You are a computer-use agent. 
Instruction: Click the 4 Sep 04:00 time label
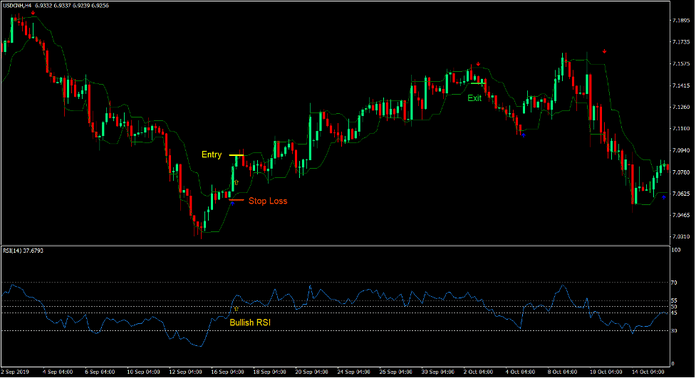[x=58, y=372]
